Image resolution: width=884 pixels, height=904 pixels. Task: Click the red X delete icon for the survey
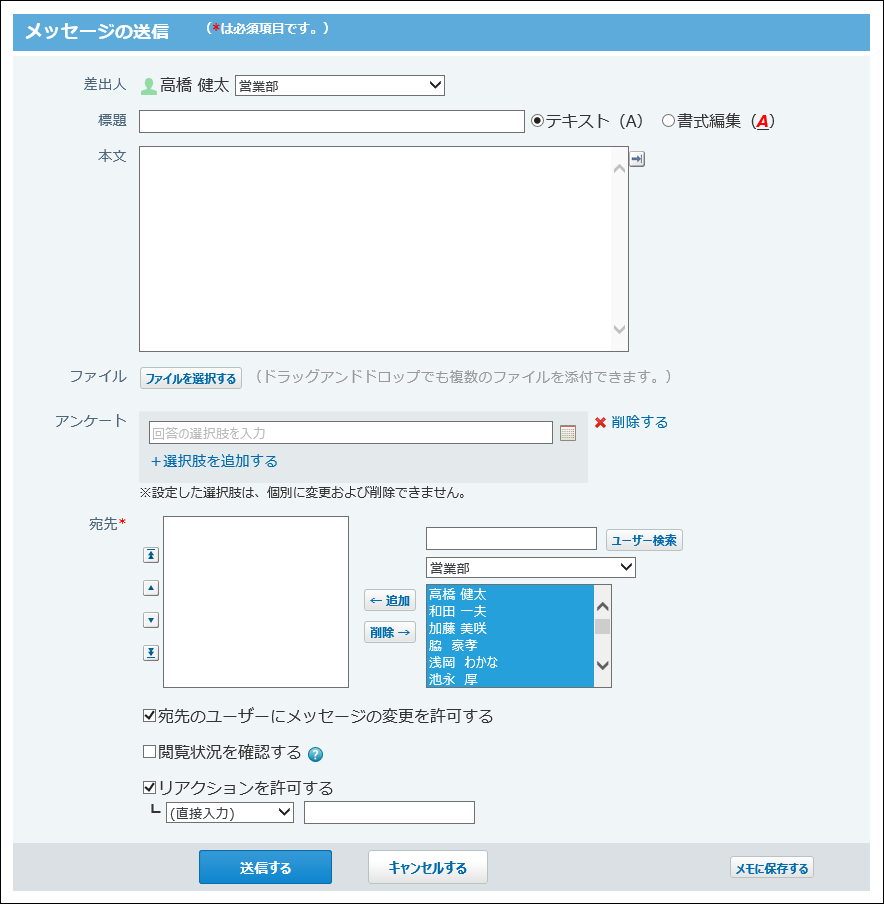(x=600, y=422)
